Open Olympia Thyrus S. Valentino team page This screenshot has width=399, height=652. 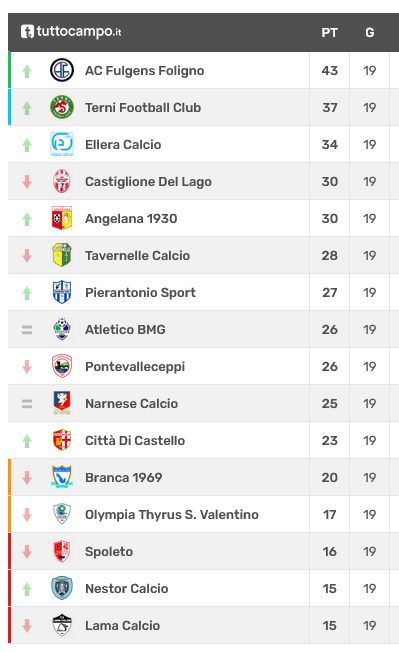click(x=172, y=515)
